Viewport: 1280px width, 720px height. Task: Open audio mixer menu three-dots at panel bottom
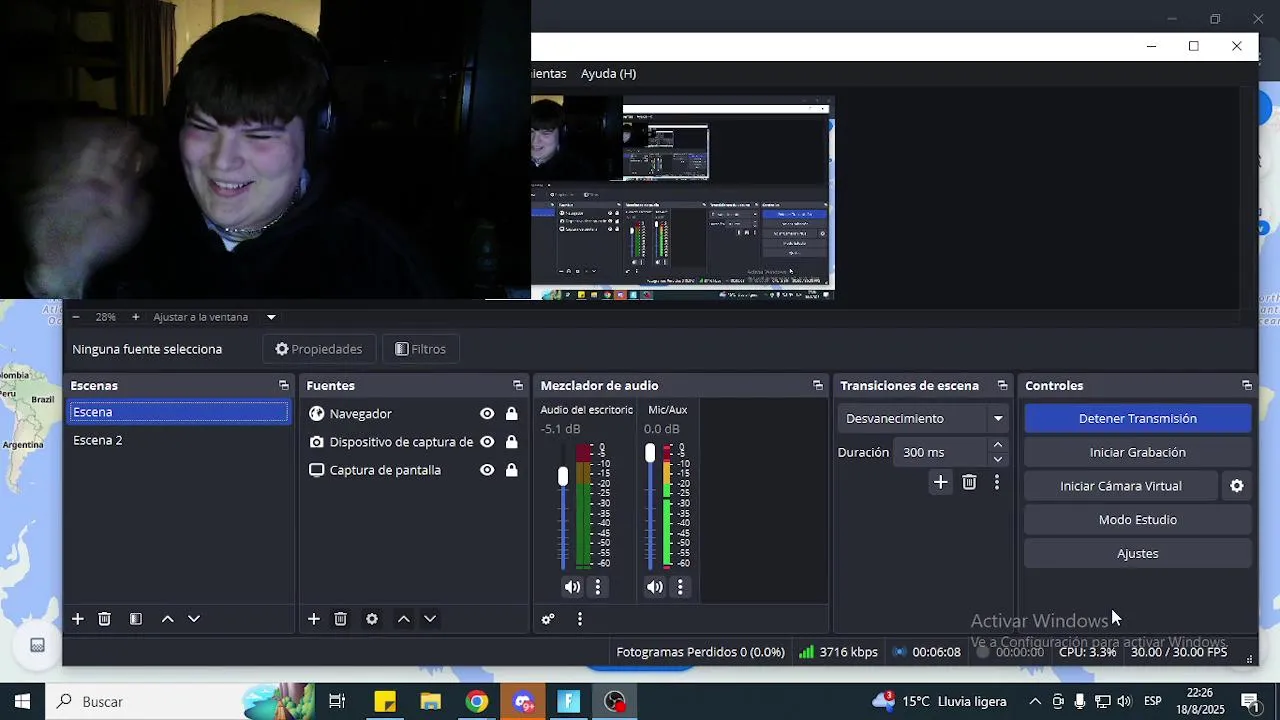(x=580, y=619)
